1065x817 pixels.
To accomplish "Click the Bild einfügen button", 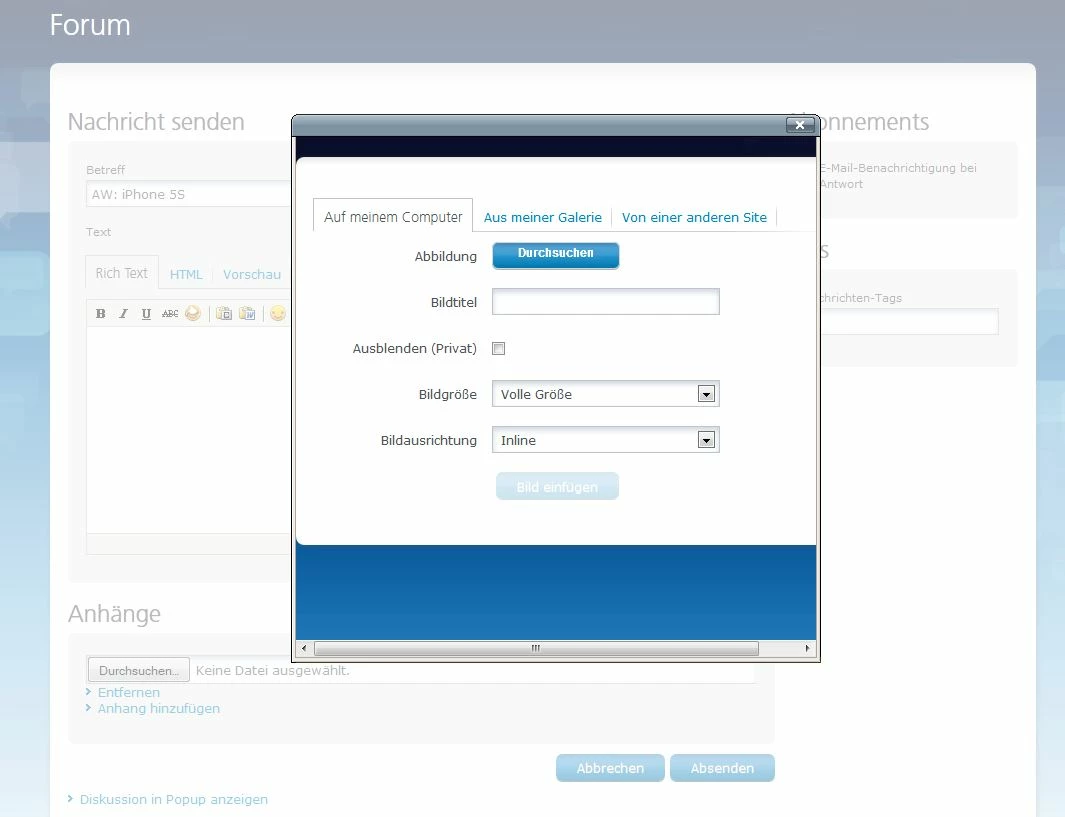I will coord(557,486).
